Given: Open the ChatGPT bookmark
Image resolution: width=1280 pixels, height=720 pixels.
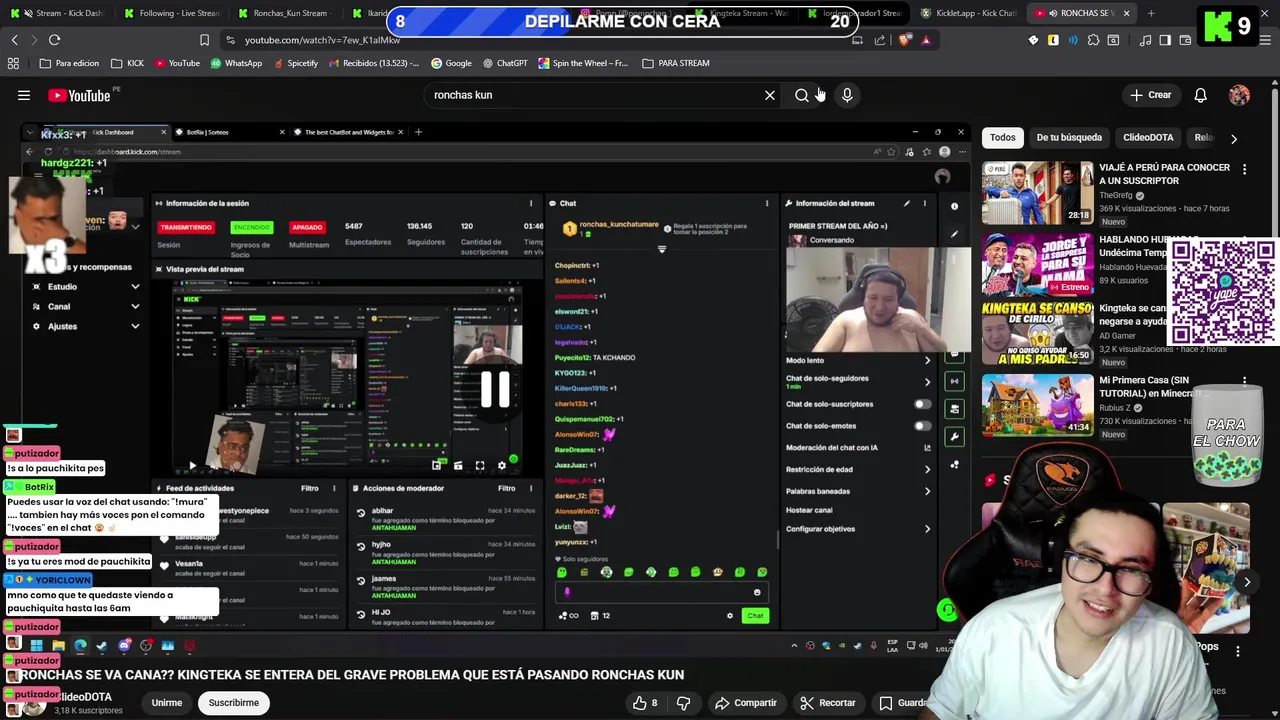Looking at the screenshot, I should (505, 63).
